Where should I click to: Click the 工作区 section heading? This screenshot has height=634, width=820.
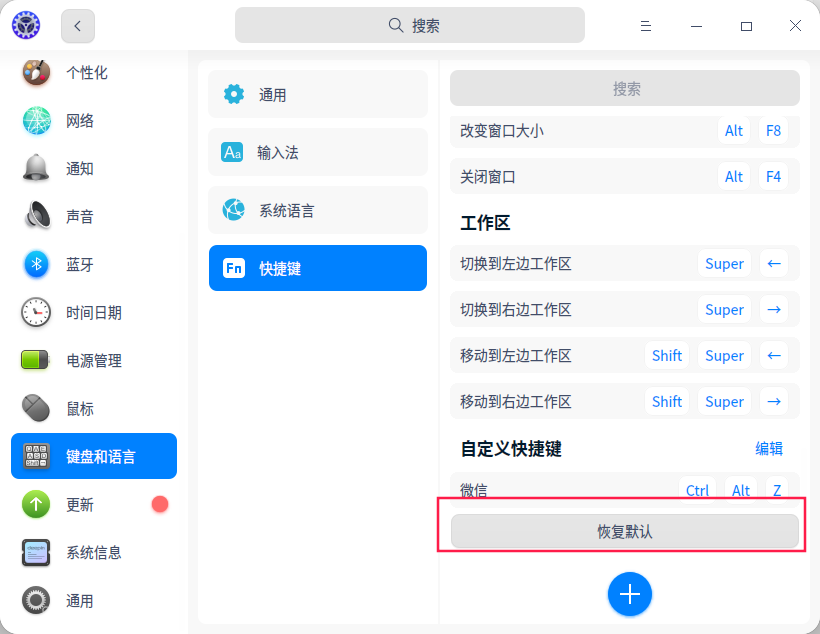pyautogui.click(x=485, y=223)
